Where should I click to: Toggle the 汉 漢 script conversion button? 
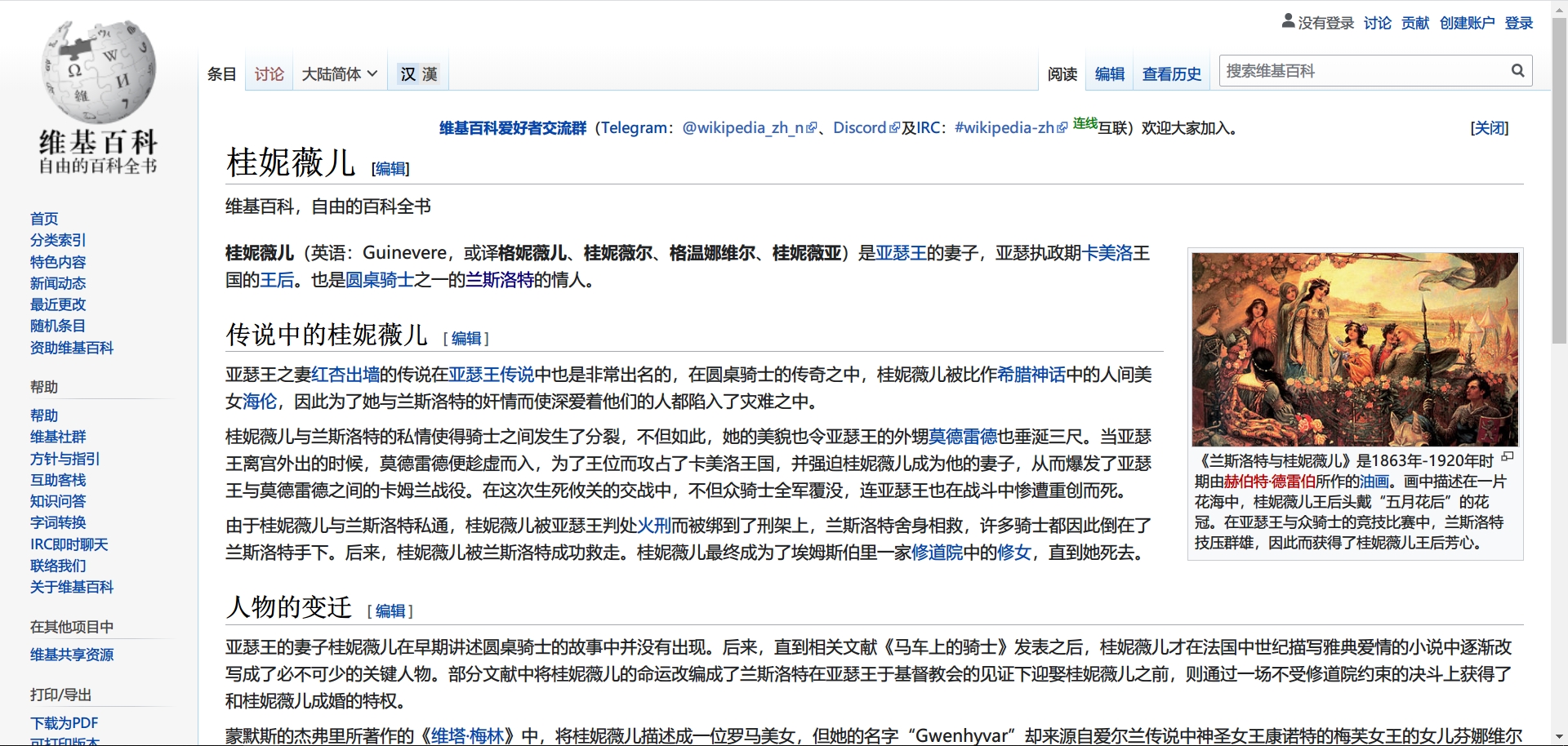tap(418, 74)
